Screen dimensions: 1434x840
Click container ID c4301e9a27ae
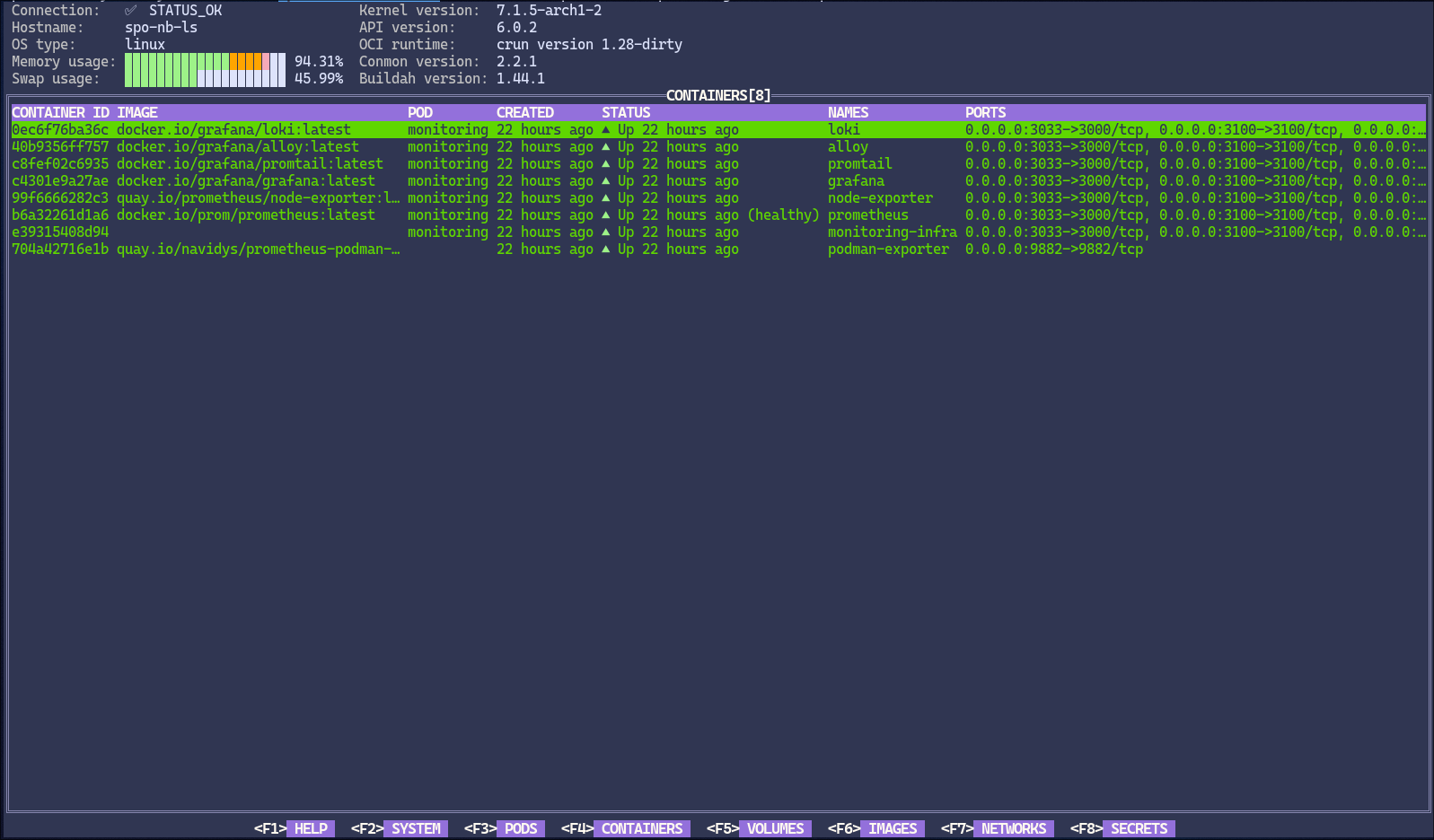60,180
